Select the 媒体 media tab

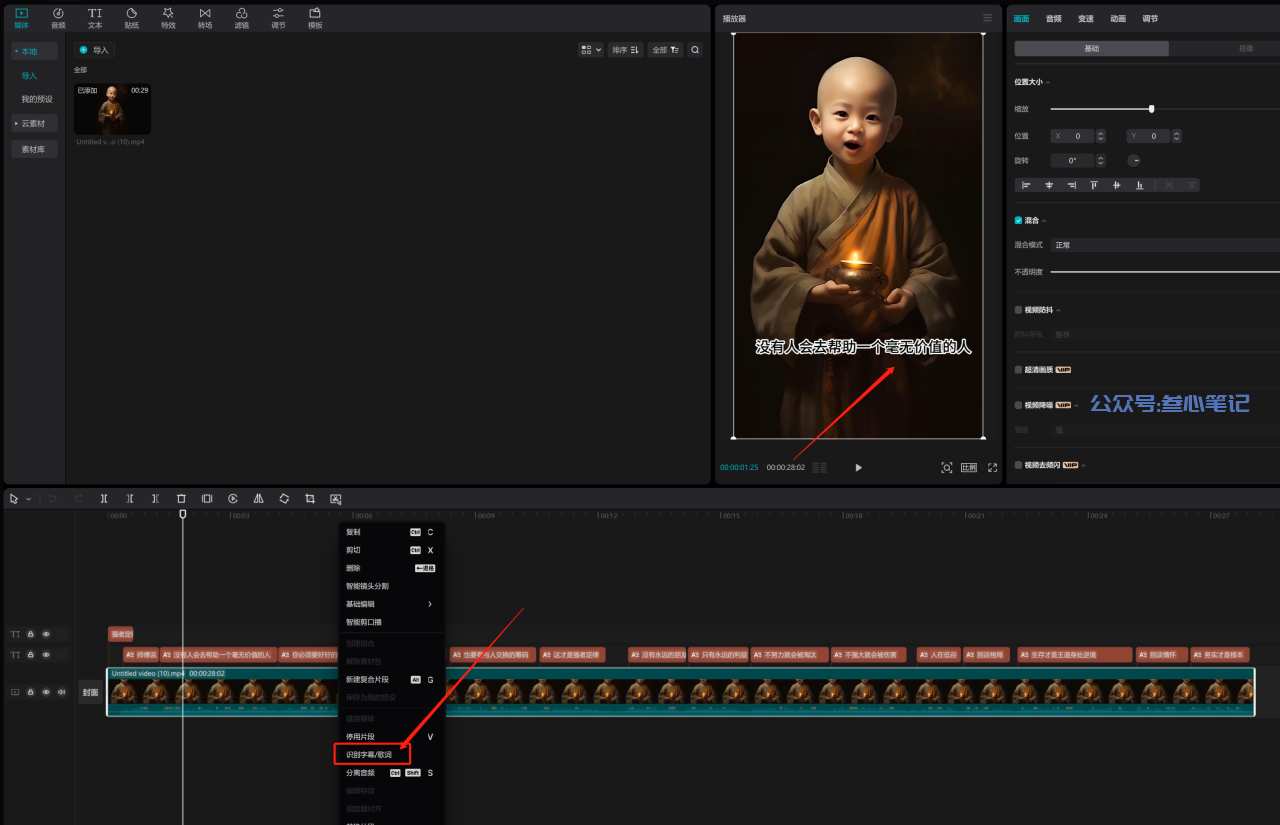click(x=22, y=17)
